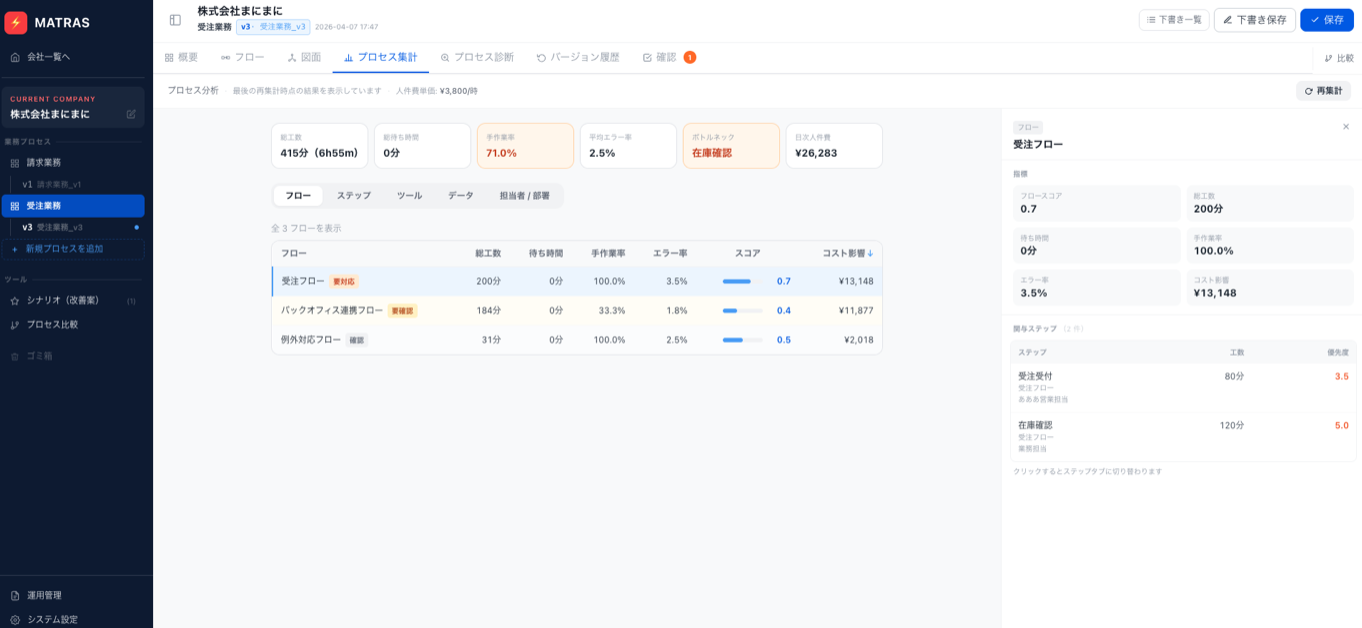Open the v3 受注業務_v3 version selector
The image size is (1362, 628).
coord(273,27)
